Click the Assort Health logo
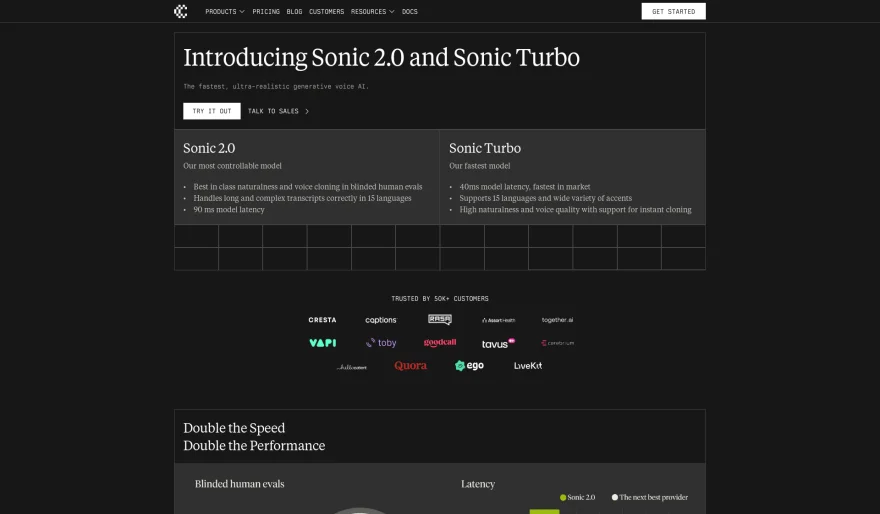Screen dimensions: 880x514 498,320
